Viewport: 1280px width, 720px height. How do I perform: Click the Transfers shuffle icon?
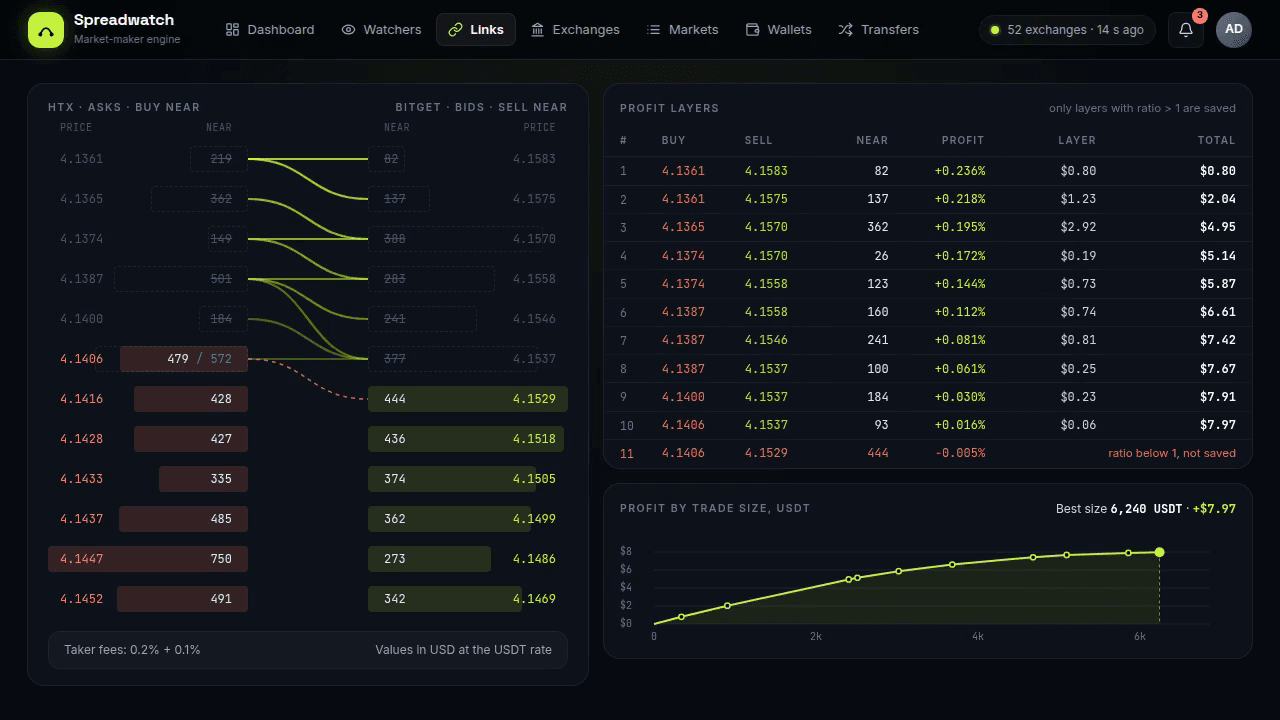click(846, 30)
